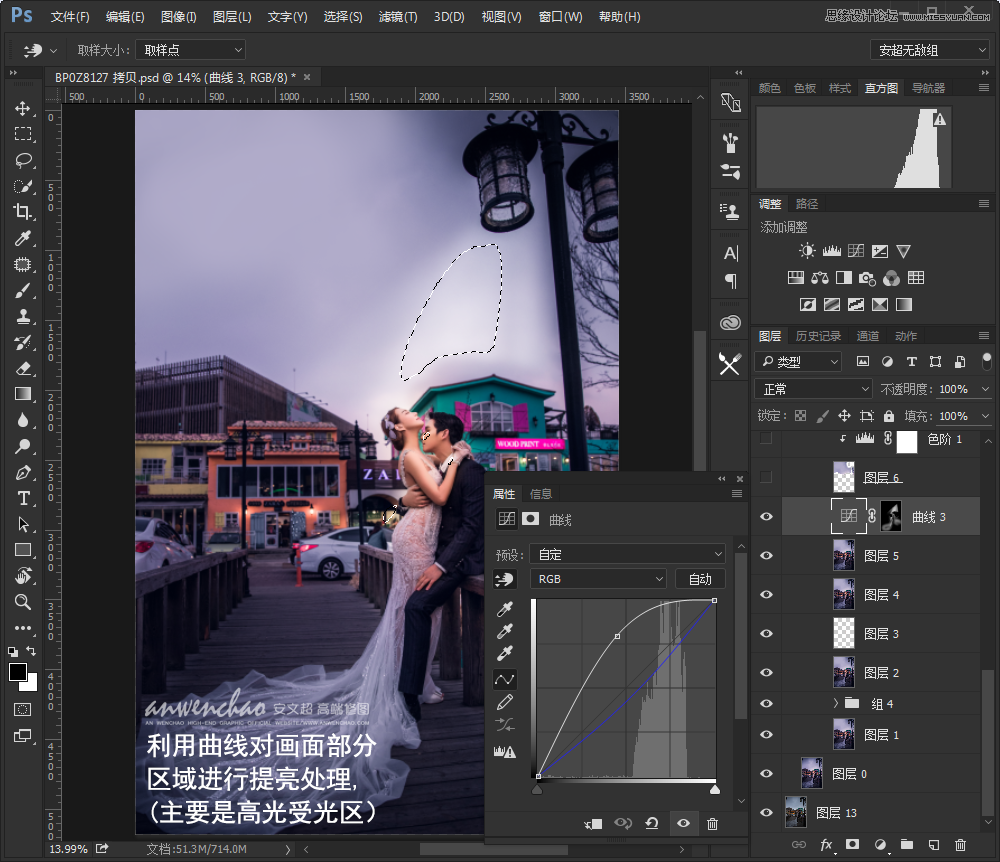Hide the 组 4 group

coord(766,703)
